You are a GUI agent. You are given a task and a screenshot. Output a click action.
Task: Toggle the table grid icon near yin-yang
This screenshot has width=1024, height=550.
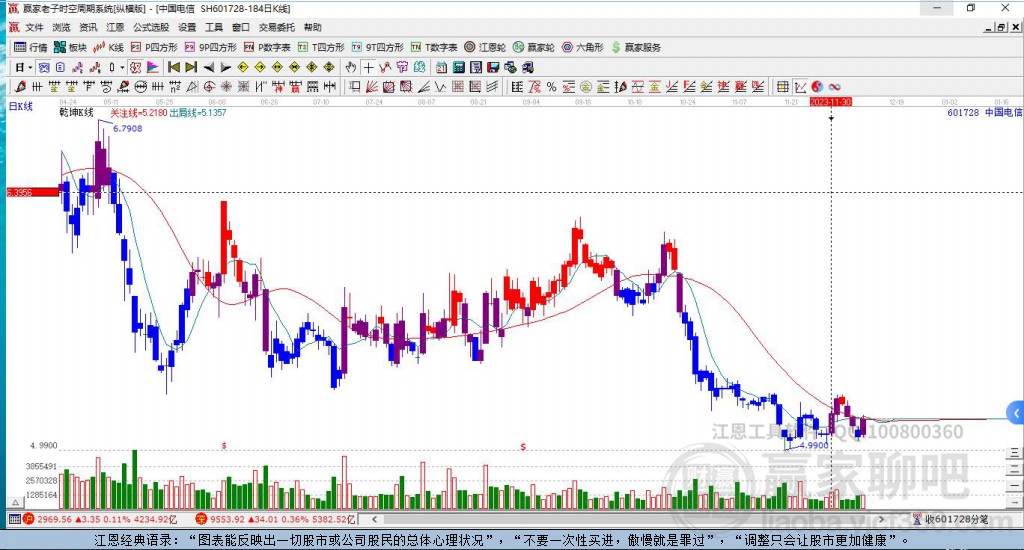pyautogui.click(x=782, y=87)
